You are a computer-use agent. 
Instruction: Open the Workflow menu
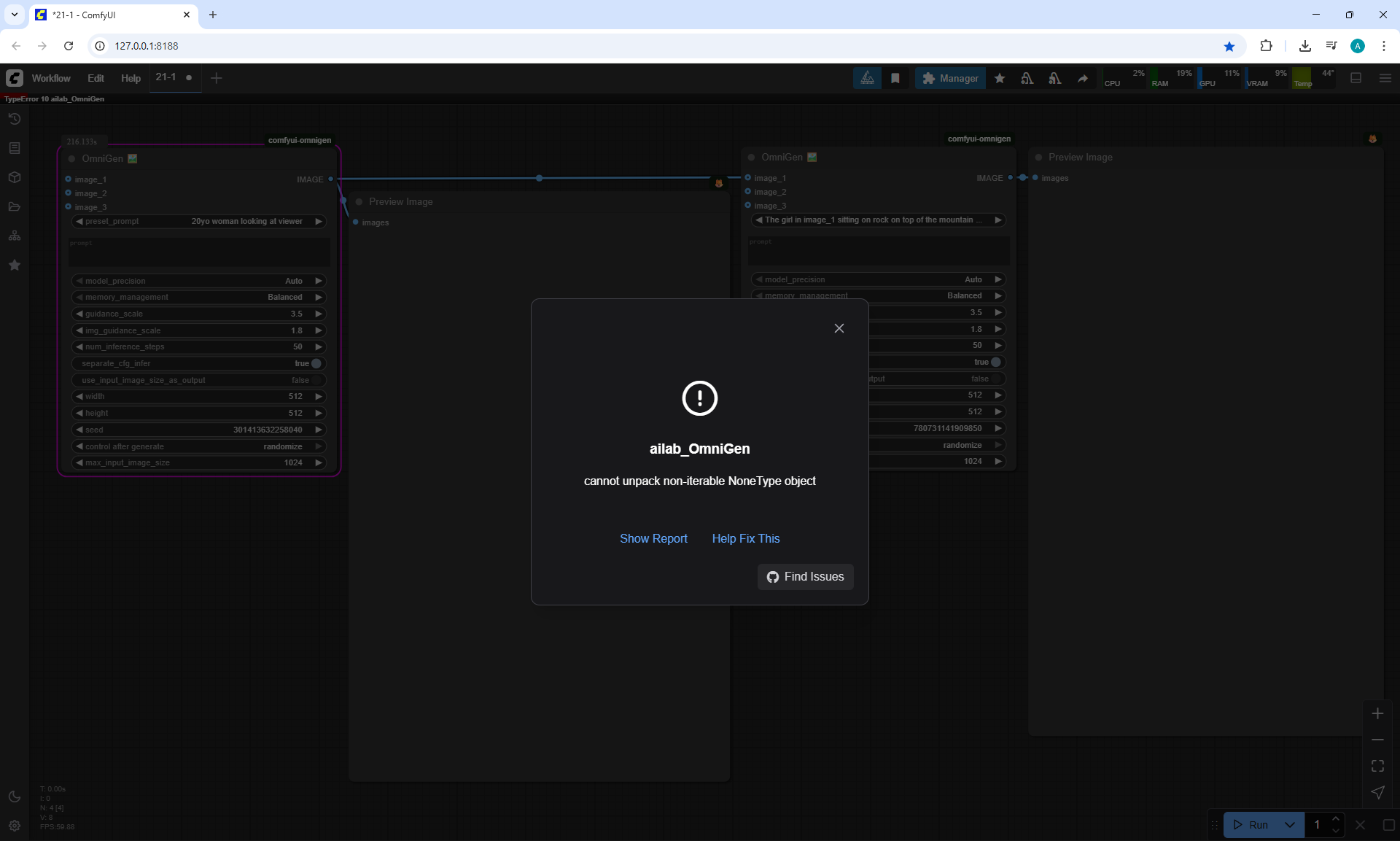point(51,78)
